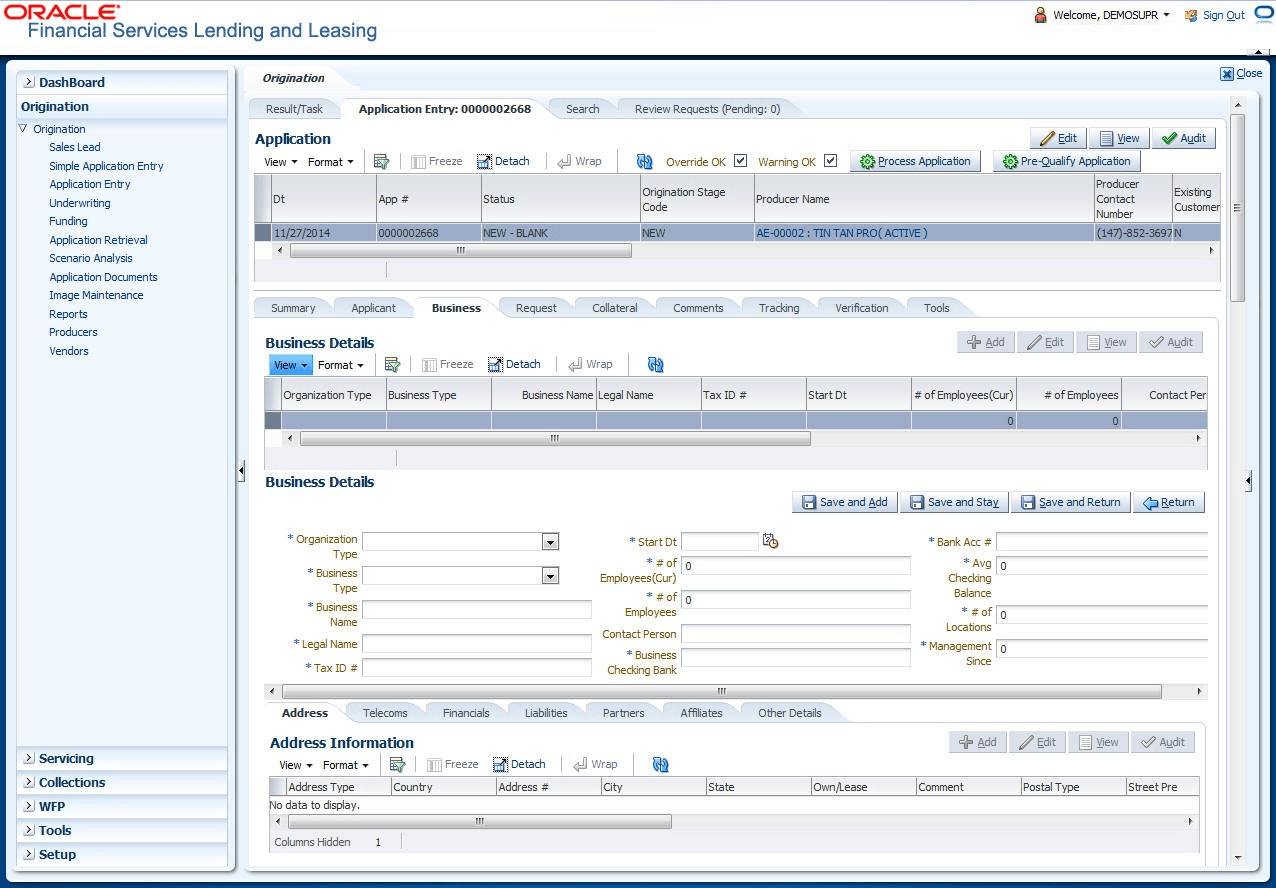Click Detach in Address Information toolbar
The image size is (1276, 888).
coord(518,765)
